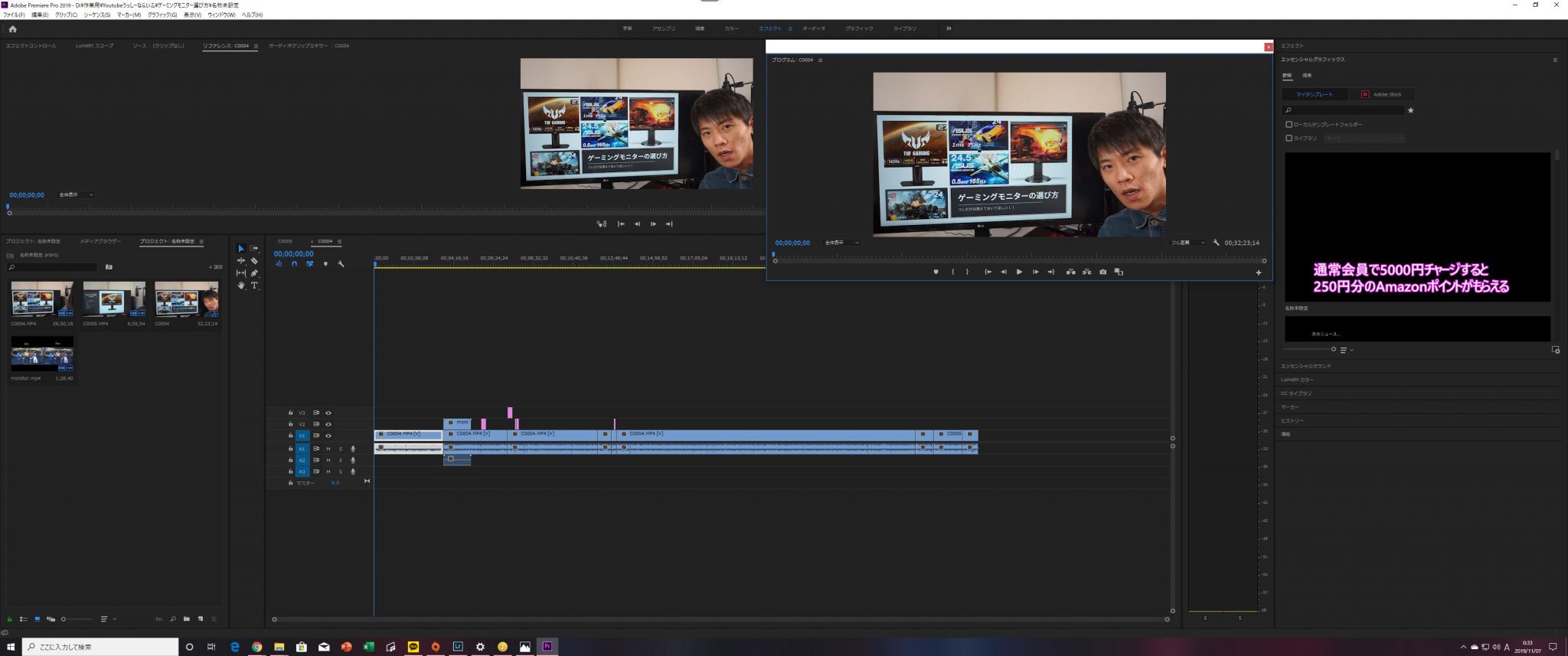Open Program monitor zoom level dropdown
The image size is (1568, 656).
click(x=841, y=243)
